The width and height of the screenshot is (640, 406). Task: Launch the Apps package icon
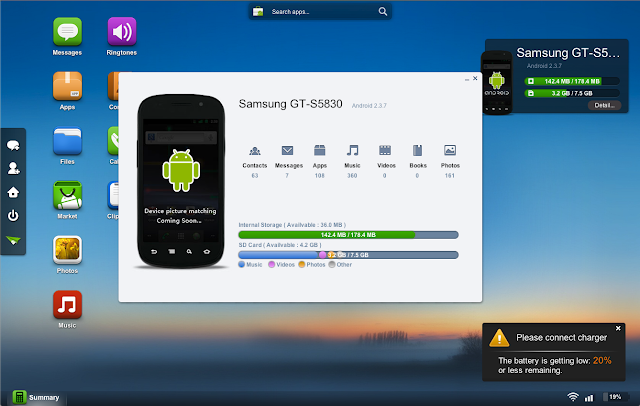[x=67, y=86]
